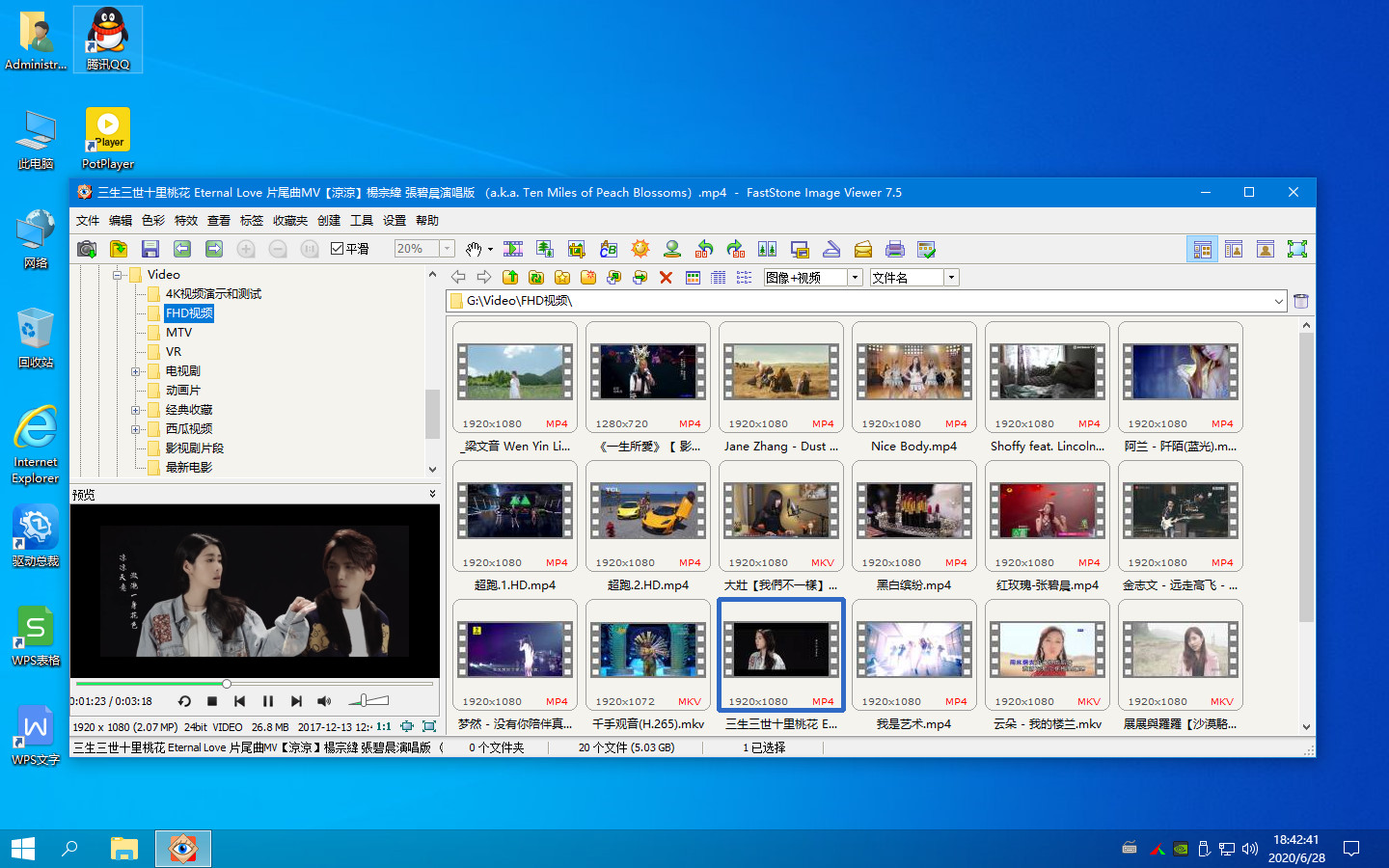This screenshot has width=1389, height=868.
Task: Click the email envelope icon
Action: (863, 249)
